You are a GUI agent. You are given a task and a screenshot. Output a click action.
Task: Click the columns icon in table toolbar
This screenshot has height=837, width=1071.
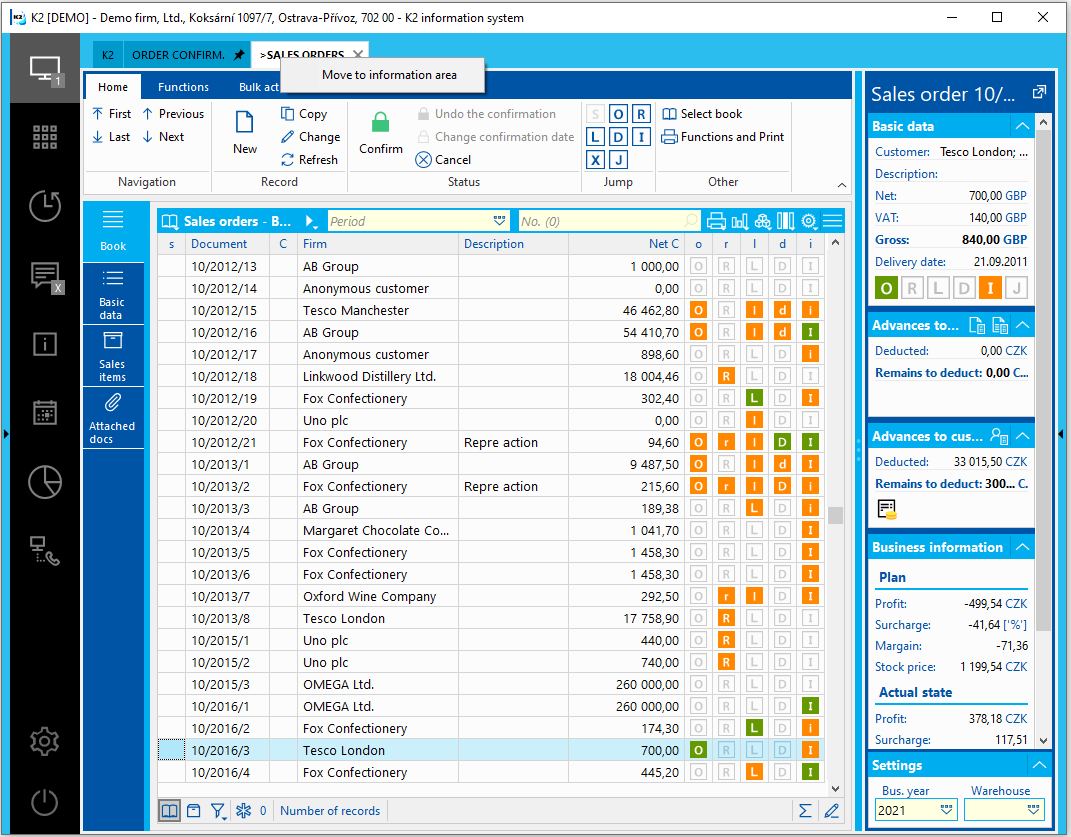tap(785, 221)
